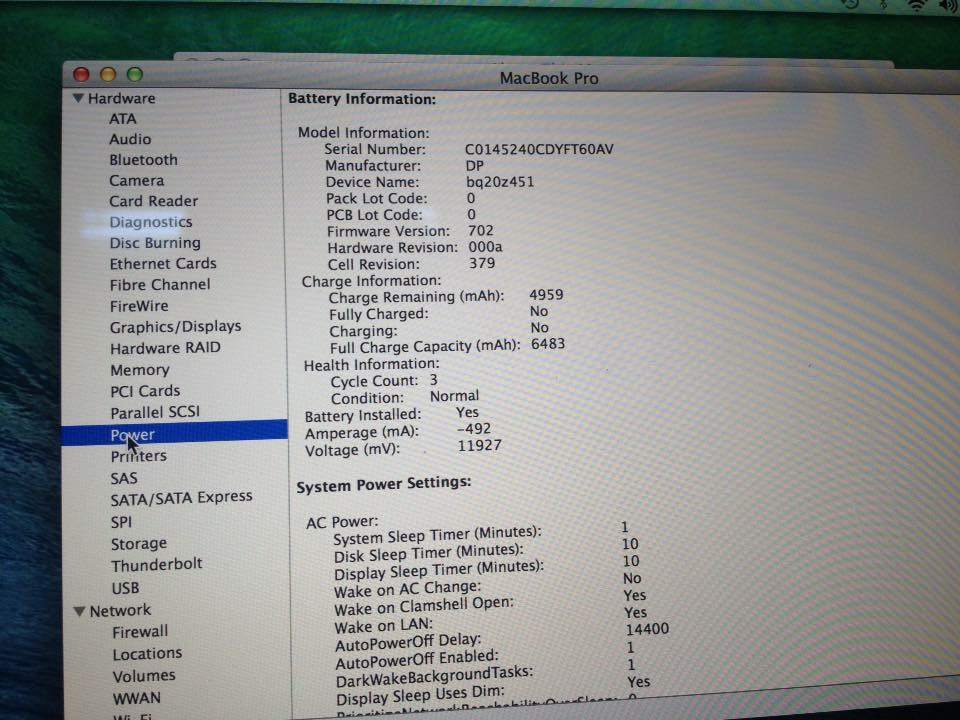The height and width of the screenshot is (720, 960).
Task: Select Card Reader in the sidebar
Action: click(153, 200)
